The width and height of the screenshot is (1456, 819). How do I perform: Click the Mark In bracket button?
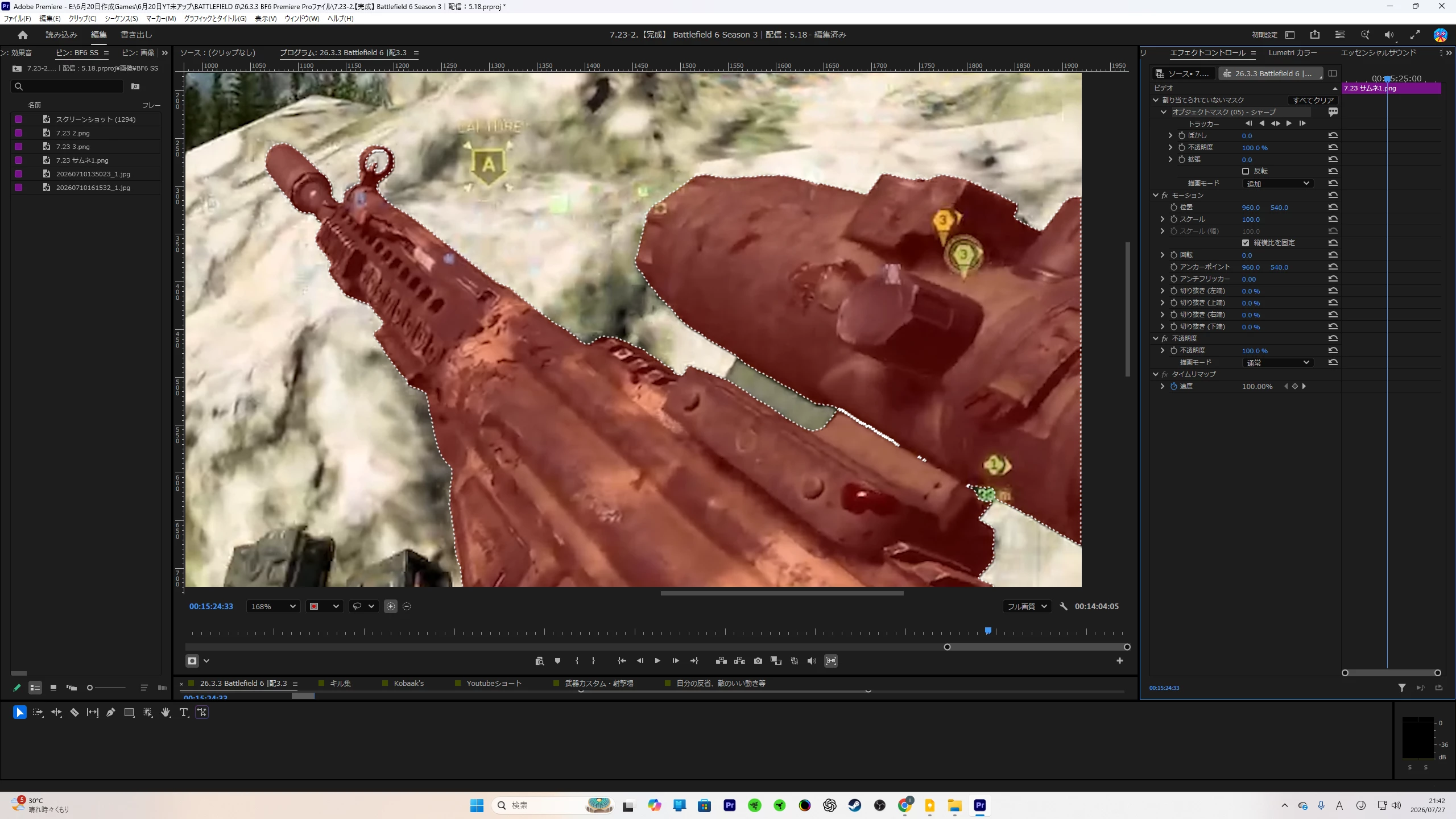pyautogui.click(x=577, y=661)
